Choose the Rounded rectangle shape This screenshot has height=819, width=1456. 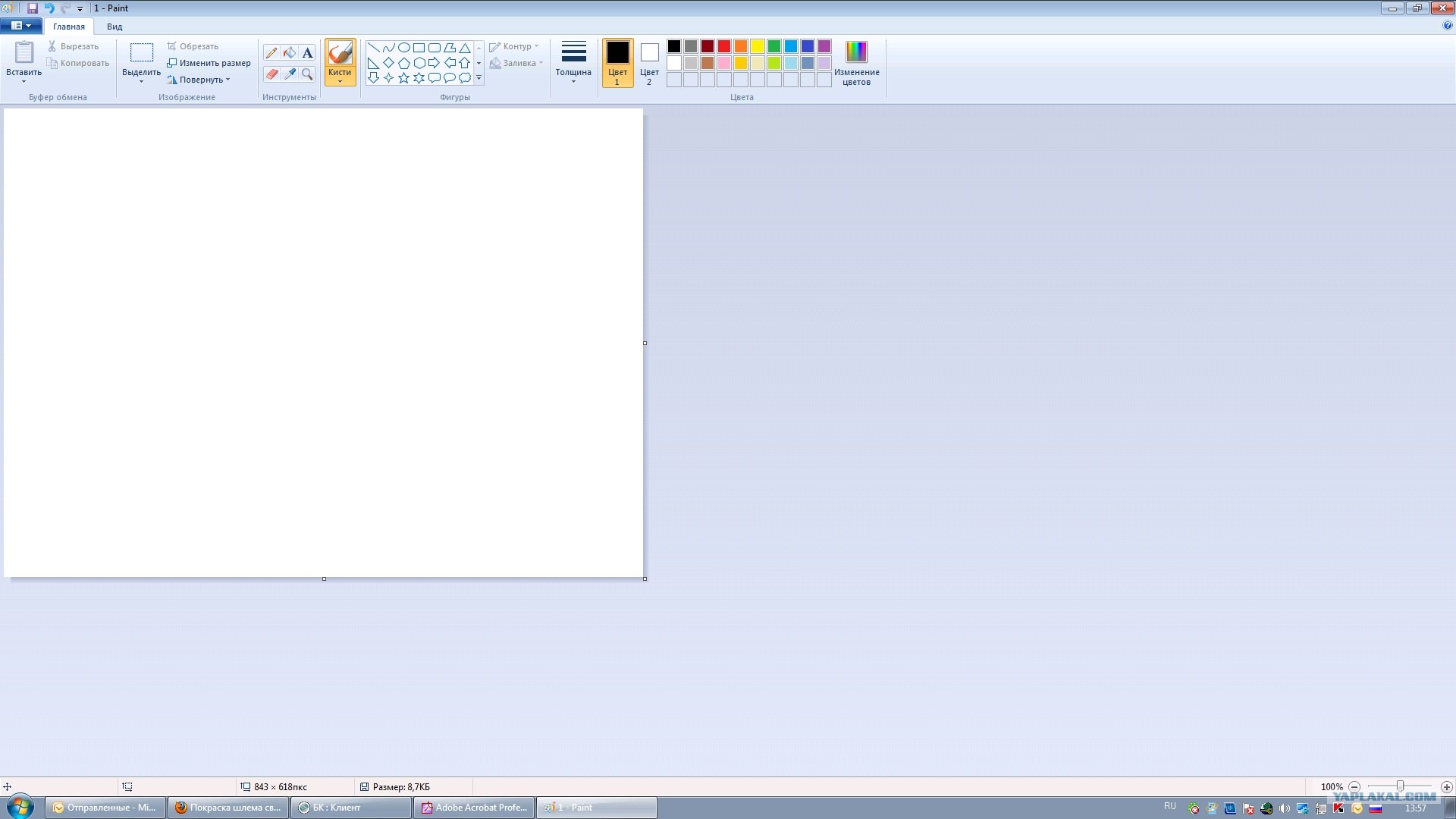(435, 48)
